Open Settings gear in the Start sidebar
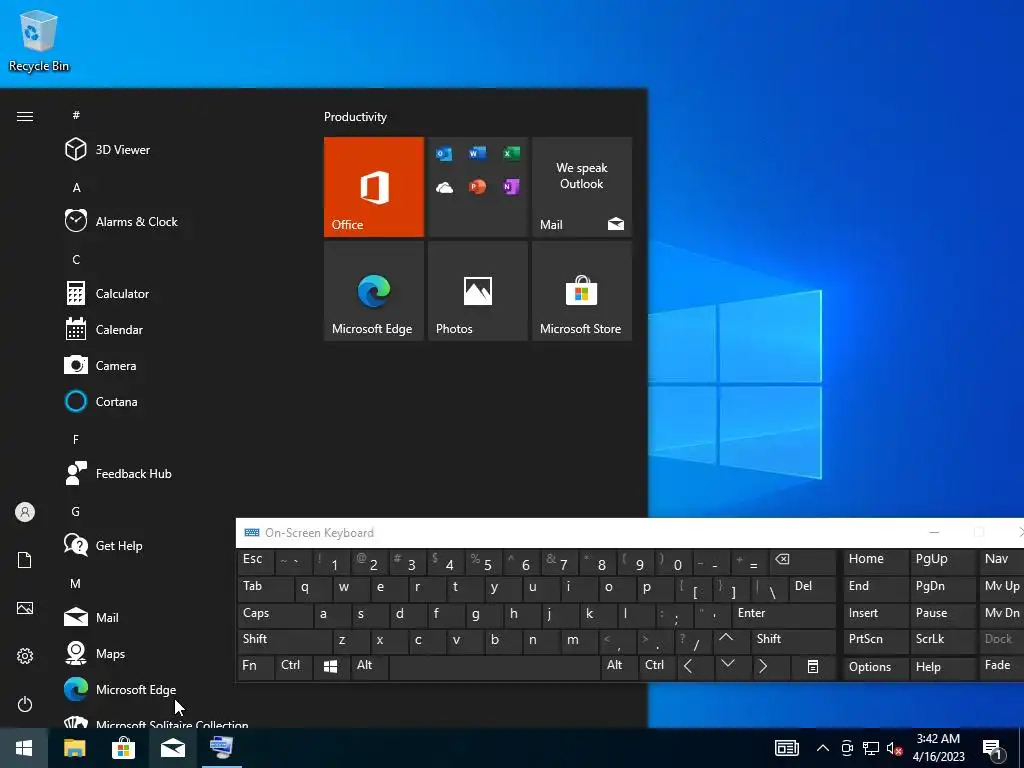The image size is (1024, 768). [x=25, y=656]
